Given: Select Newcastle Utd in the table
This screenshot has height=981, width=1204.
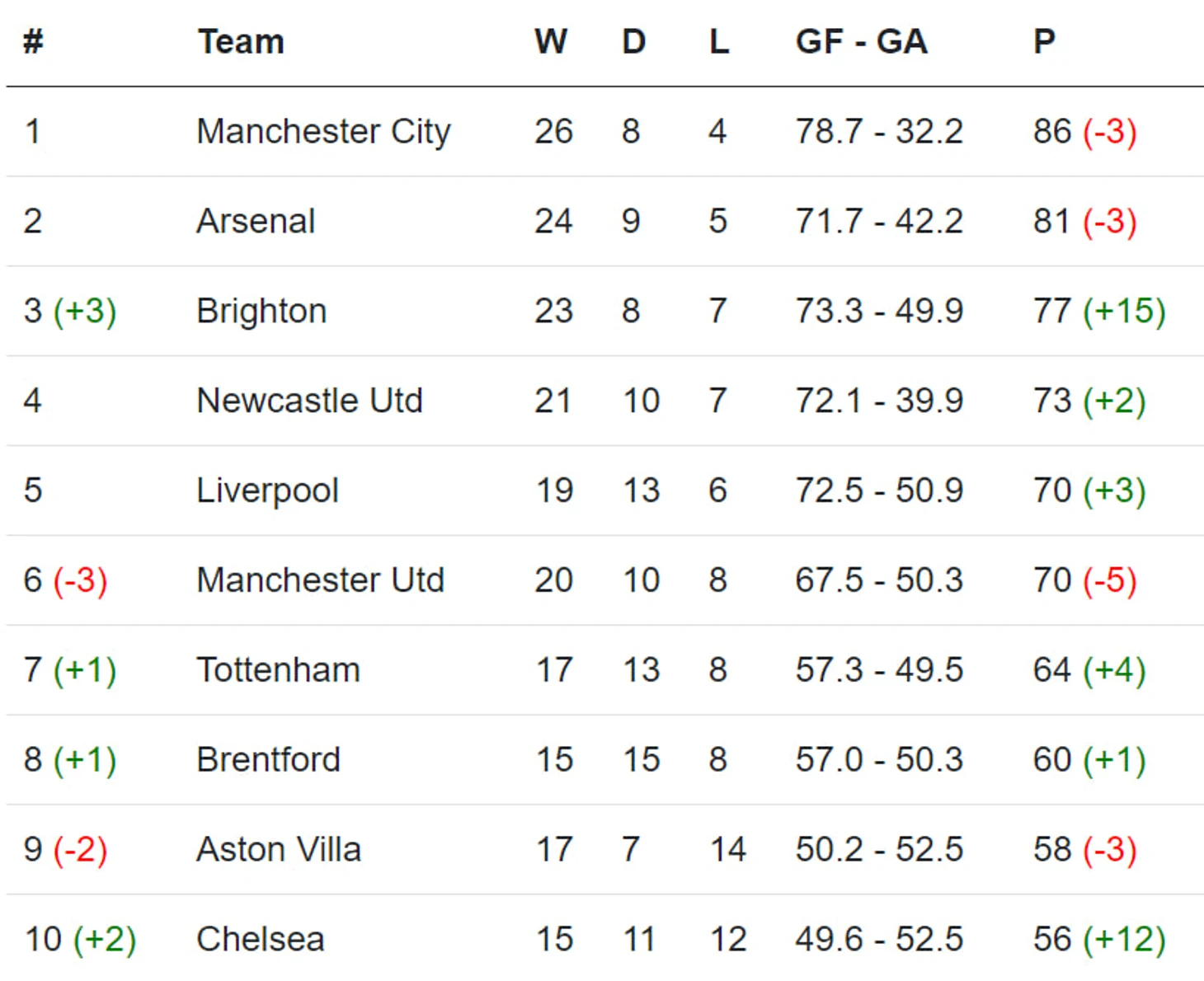Looking at the screenshot, I should tap(310, 401).
